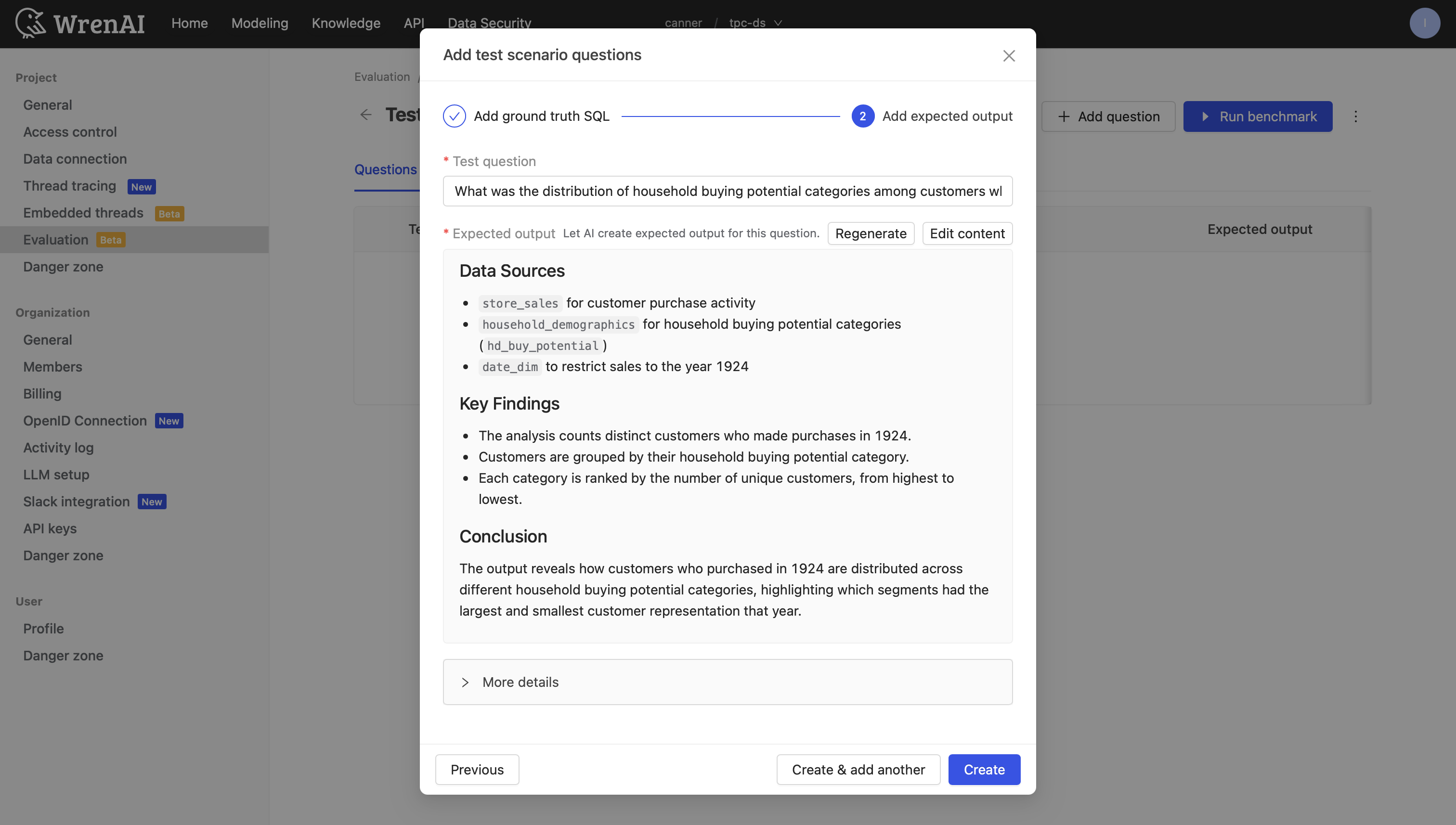Viewport: 1456px width, 825px height.
Task: Click the step 2 indicator for Add expected output
Action: tap(863, 116)
